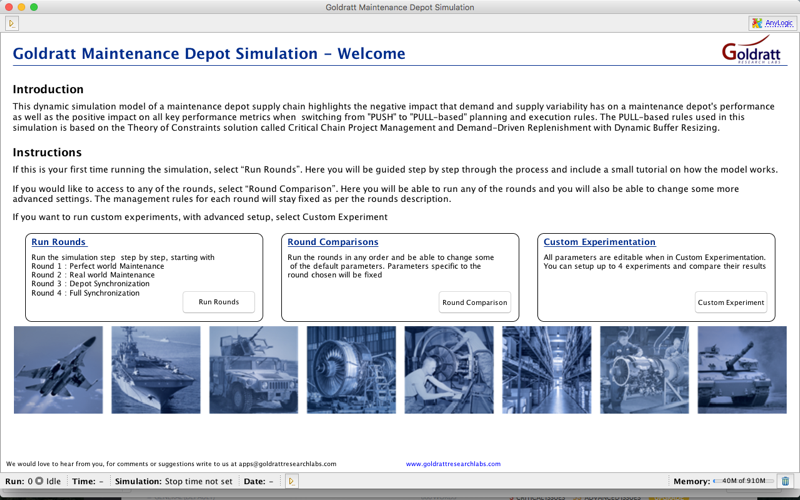Open the Run Rounds heading link
Screen dimensions: 800x500
point(59,242)
